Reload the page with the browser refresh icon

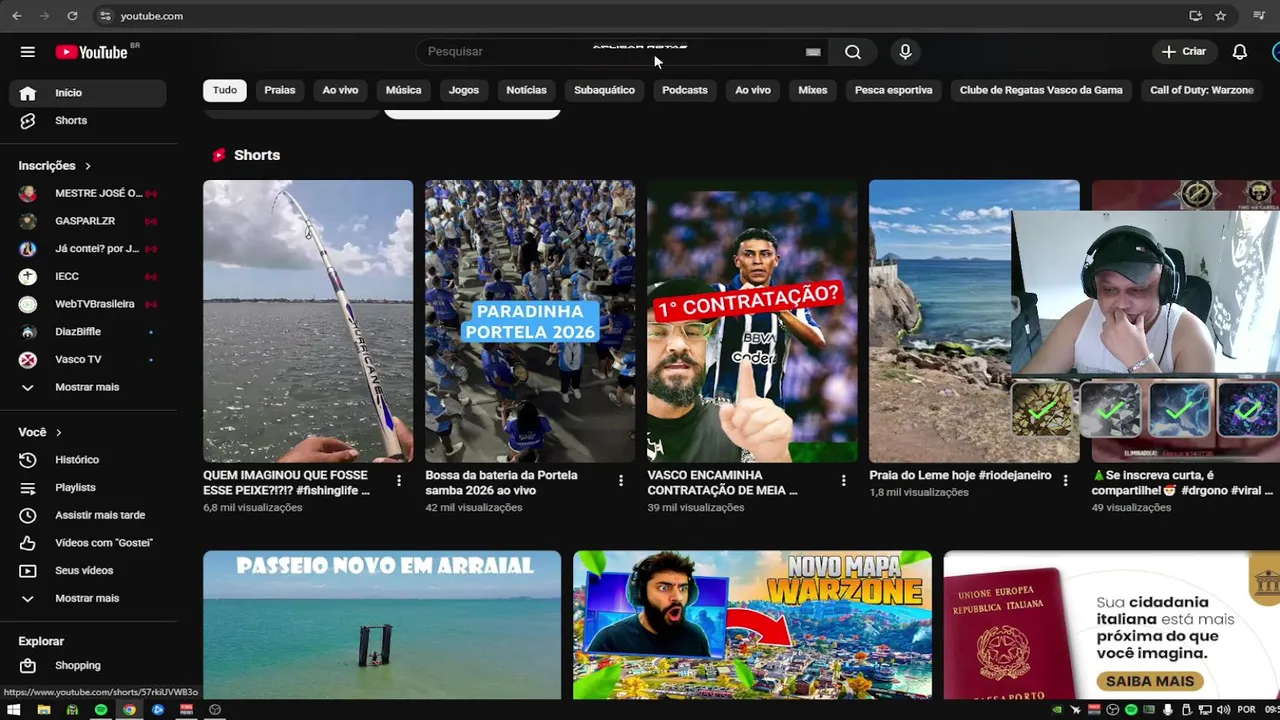click(72, 16)
